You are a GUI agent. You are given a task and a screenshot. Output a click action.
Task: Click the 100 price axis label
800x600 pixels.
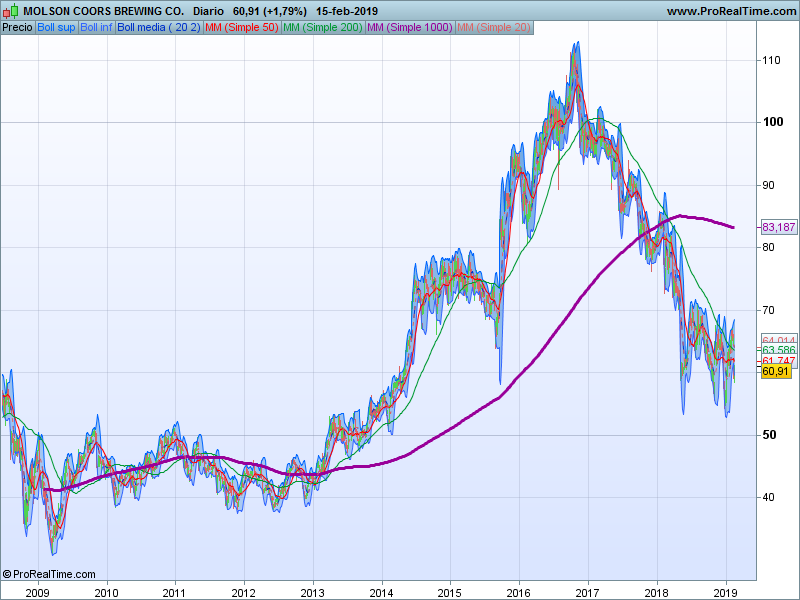772,122
